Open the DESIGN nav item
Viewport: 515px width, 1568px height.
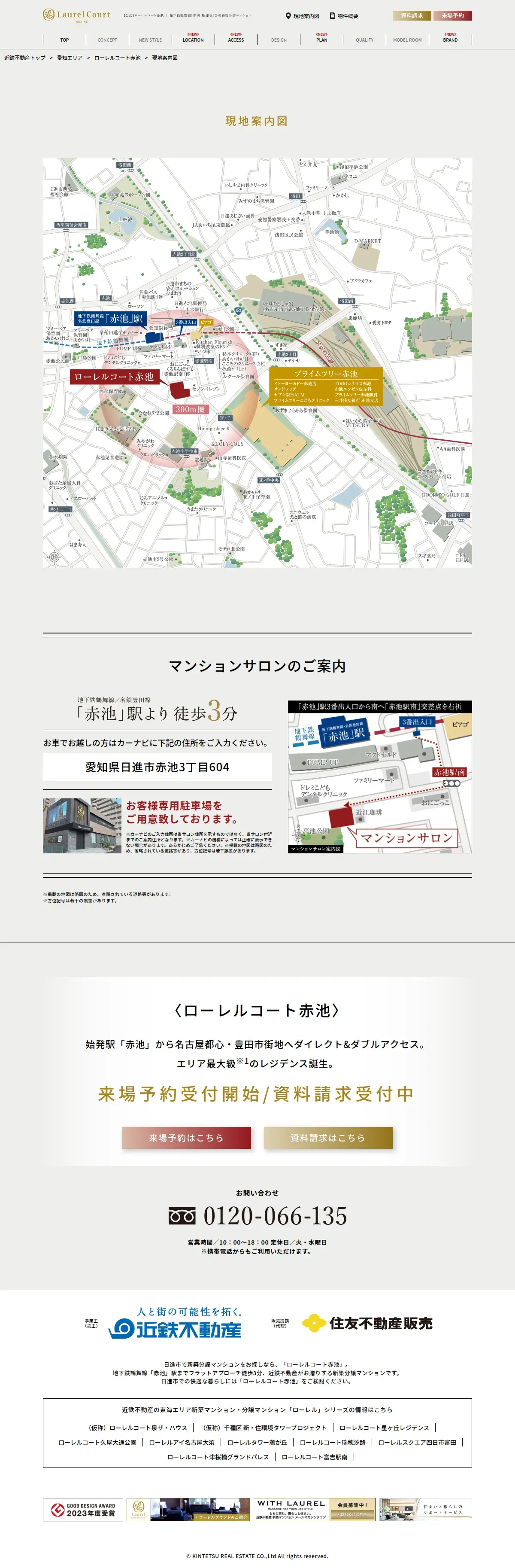coord(279,40)
